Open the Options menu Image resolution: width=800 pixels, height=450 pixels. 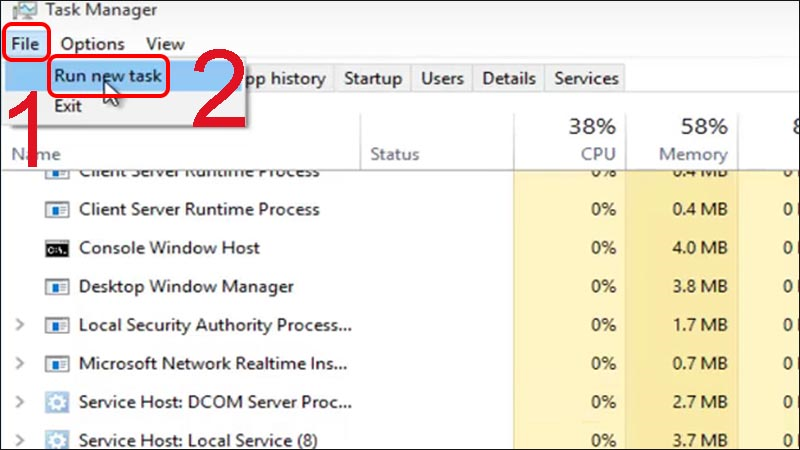click(x=92, y=44)
